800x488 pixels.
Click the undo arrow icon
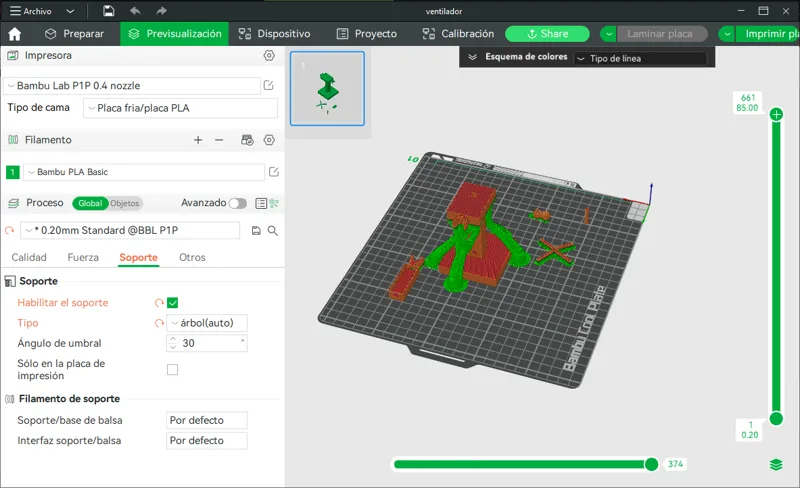[x=135, y=11]
